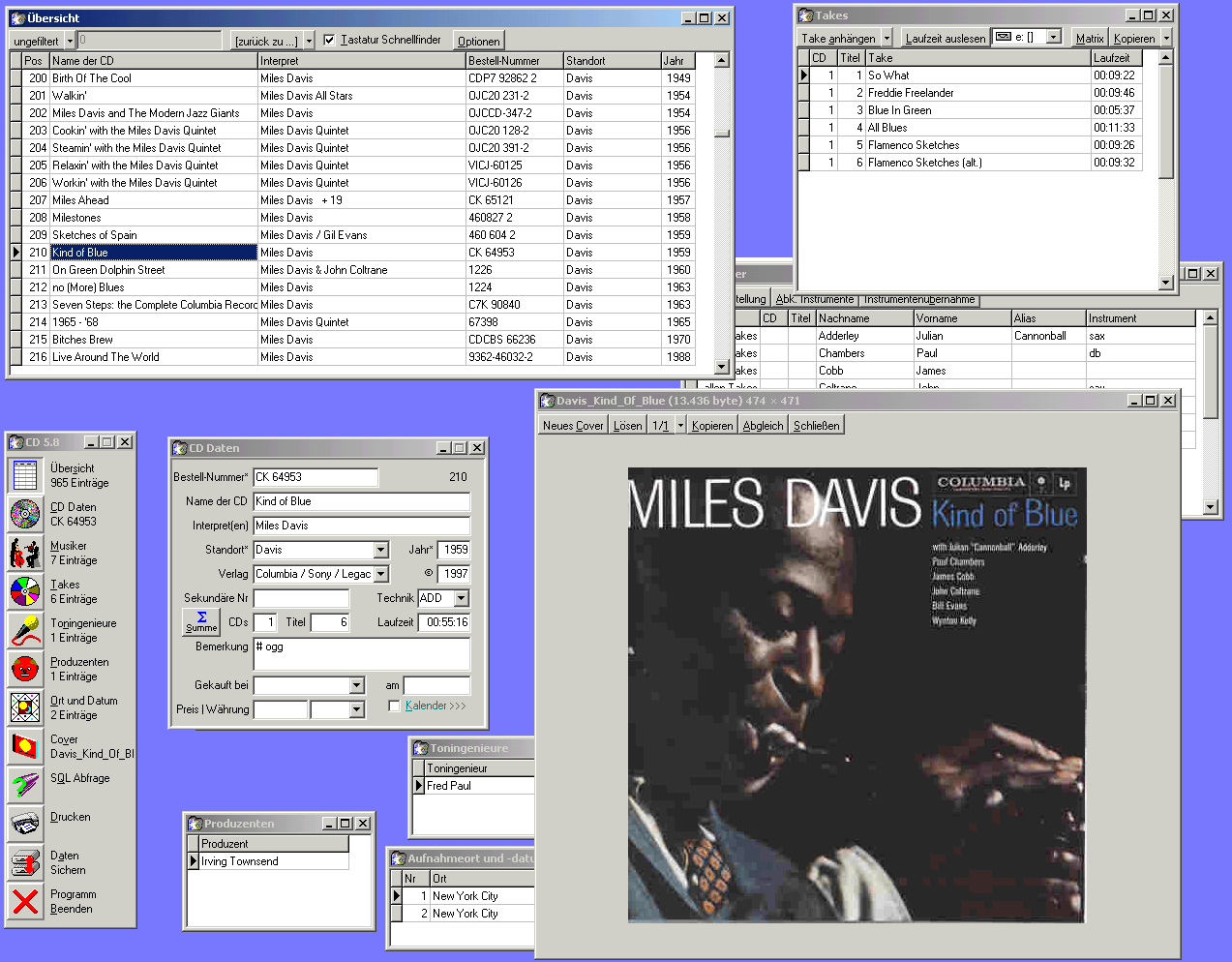Select Irving Townsend in Produzenten list
Image resolution: width=1232 pixels, height=962 pixels.
274,861
